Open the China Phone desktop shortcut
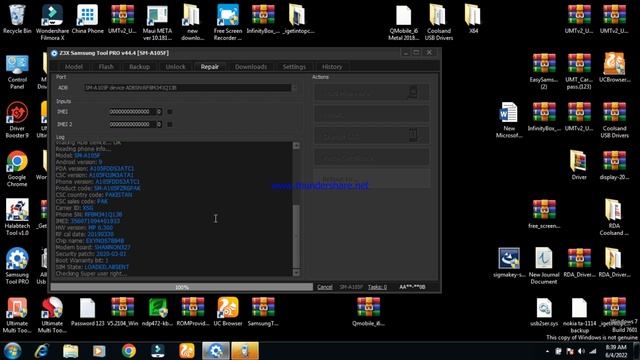Image resolution: width=640 pixels, height=360 pixels. pyautogui.click(x=87, y=19)
